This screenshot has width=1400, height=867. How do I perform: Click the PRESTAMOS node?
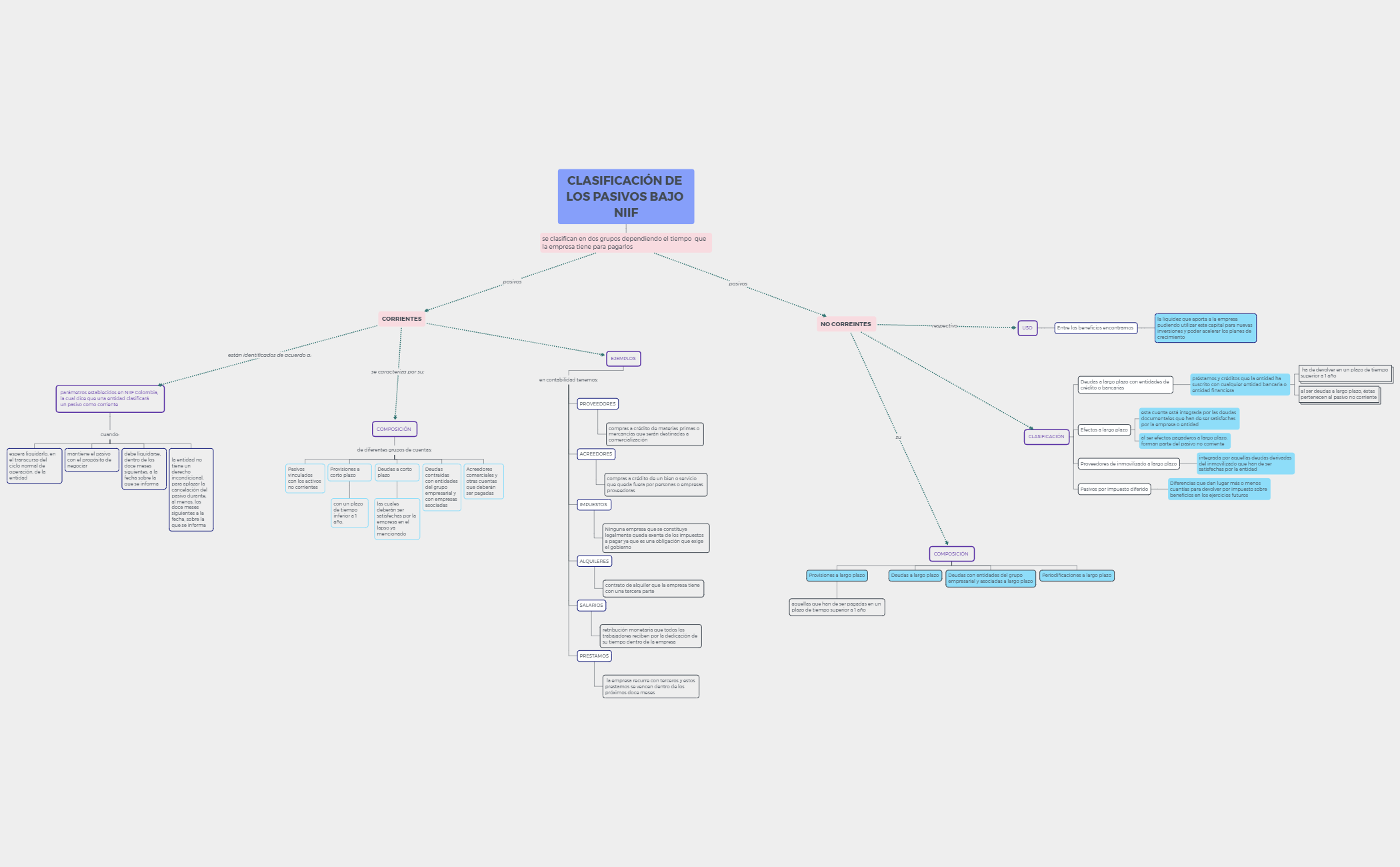[593, 656]
